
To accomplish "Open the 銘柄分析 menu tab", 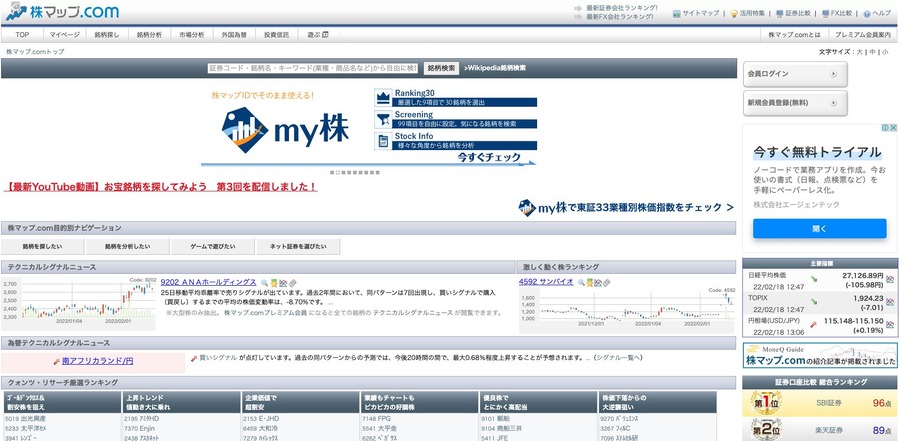I will point(149,35).
